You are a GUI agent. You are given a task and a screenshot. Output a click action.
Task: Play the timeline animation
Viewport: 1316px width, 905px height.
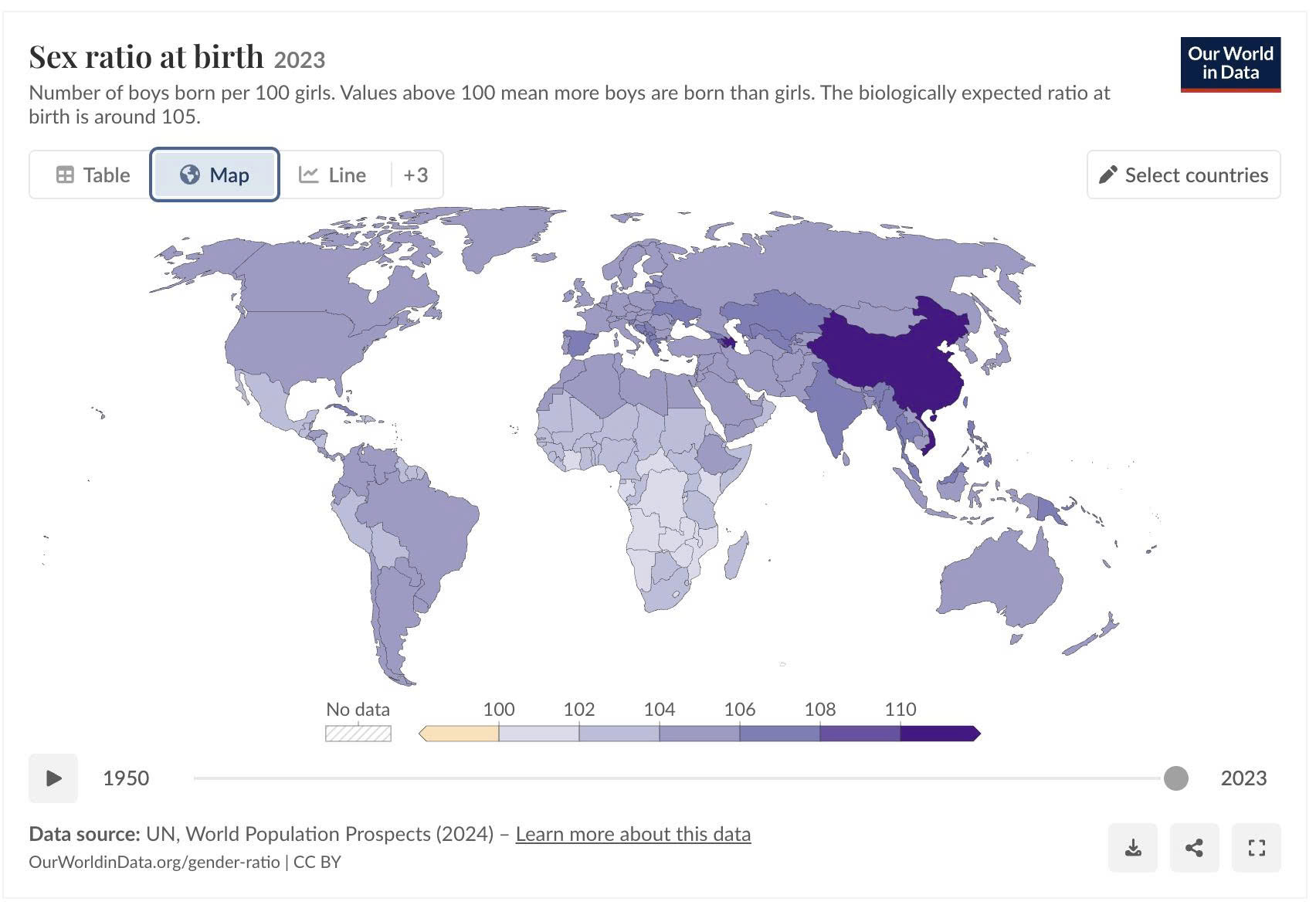(53, 778)
